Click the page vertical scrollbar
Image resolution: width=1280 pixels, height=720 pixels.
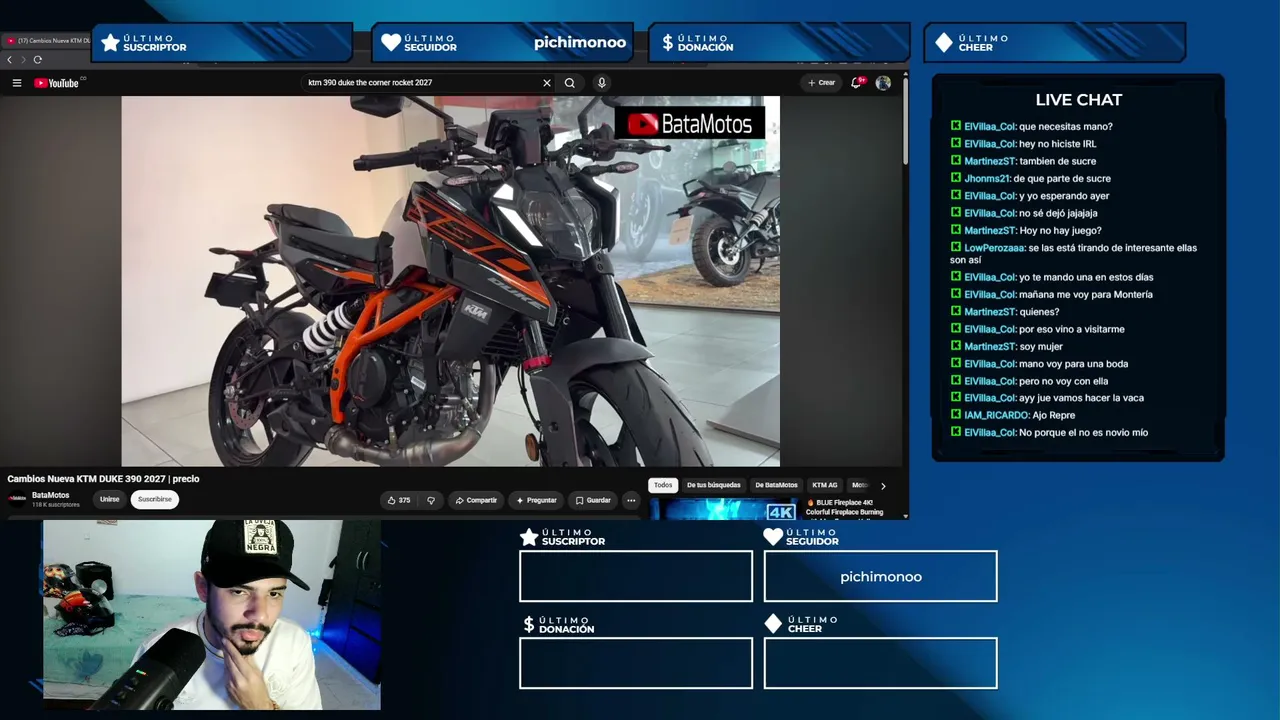[x=906, y=120]
